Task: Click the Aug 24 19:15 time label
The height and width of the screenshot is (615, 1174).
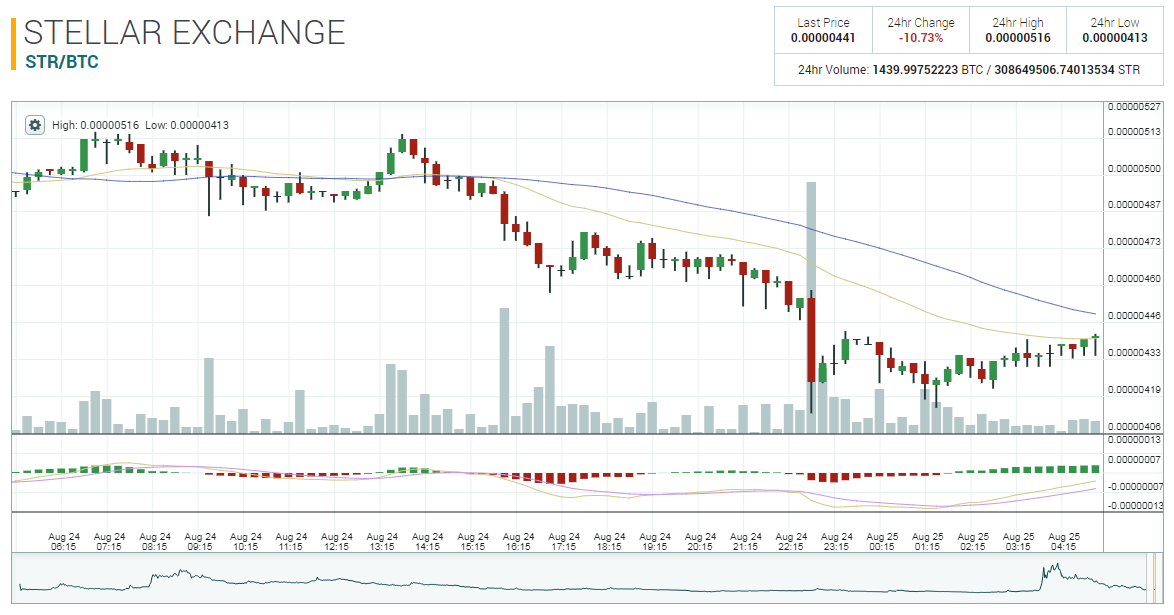Action: pos(654,542)
